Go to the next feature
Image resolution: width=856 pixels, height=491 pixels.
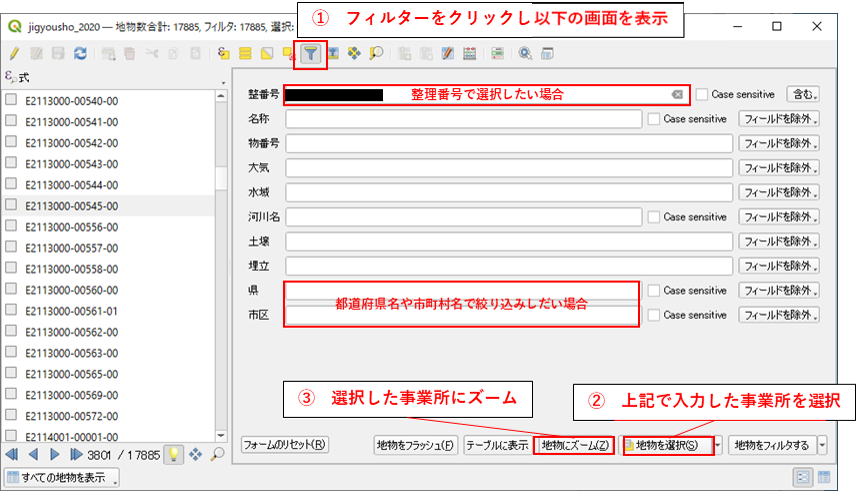tap(54, 454)
